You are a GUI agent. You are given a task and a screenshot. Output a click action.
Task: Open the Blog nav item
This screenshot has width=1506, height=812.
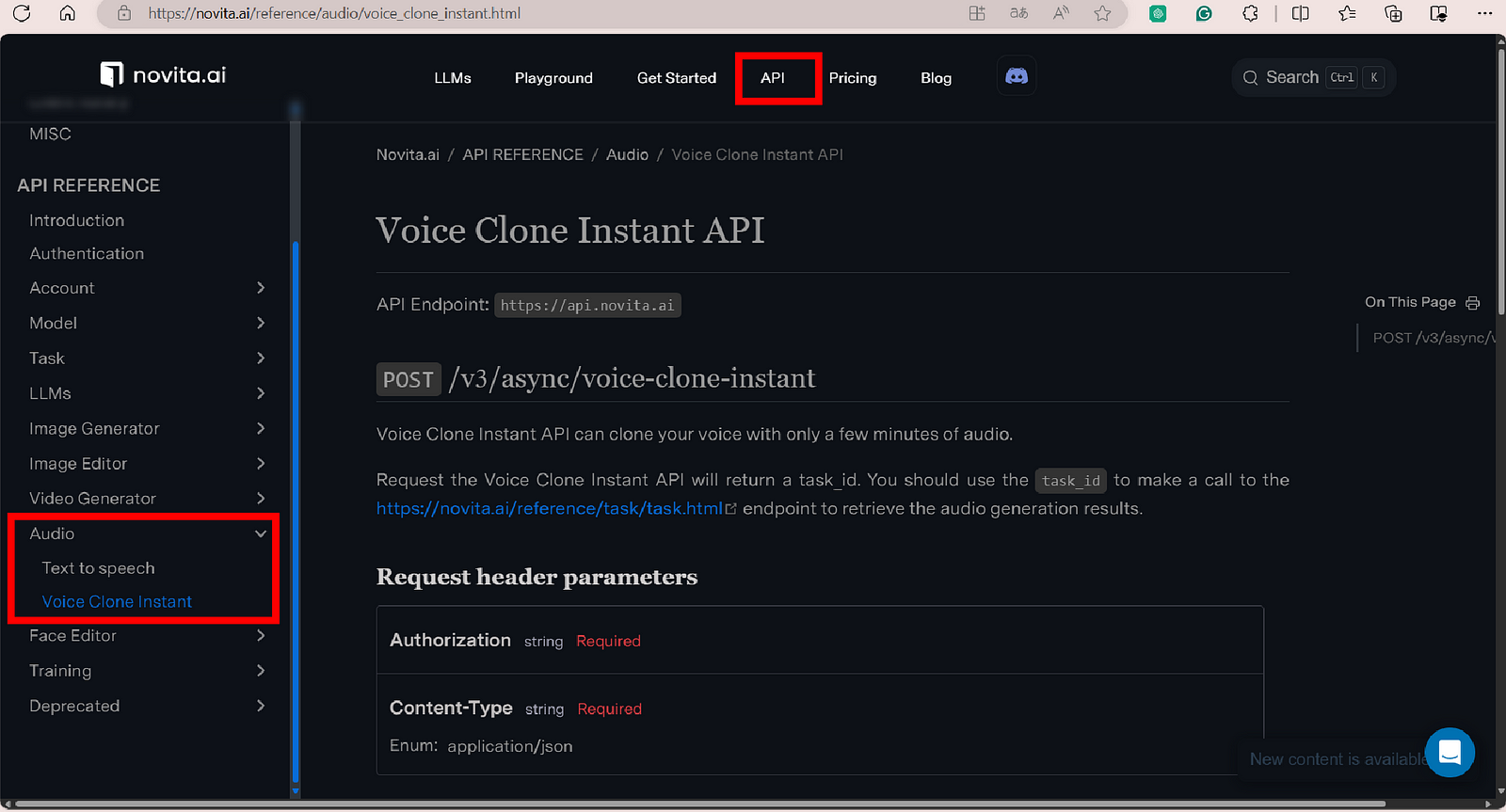pos(936,78)
